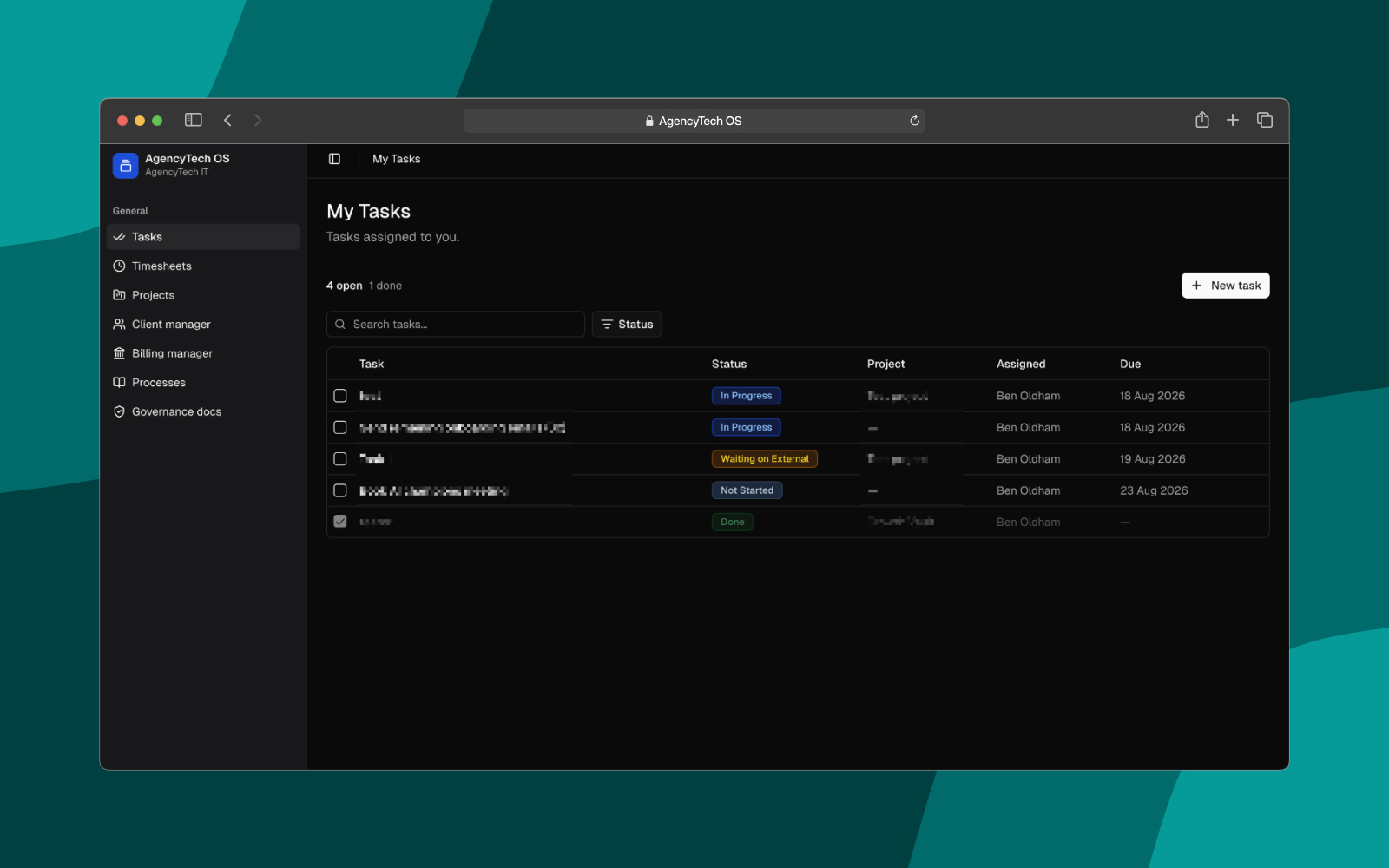Open Timesheets via its clock icon
1389x868 pixels.
pos(119,266)
